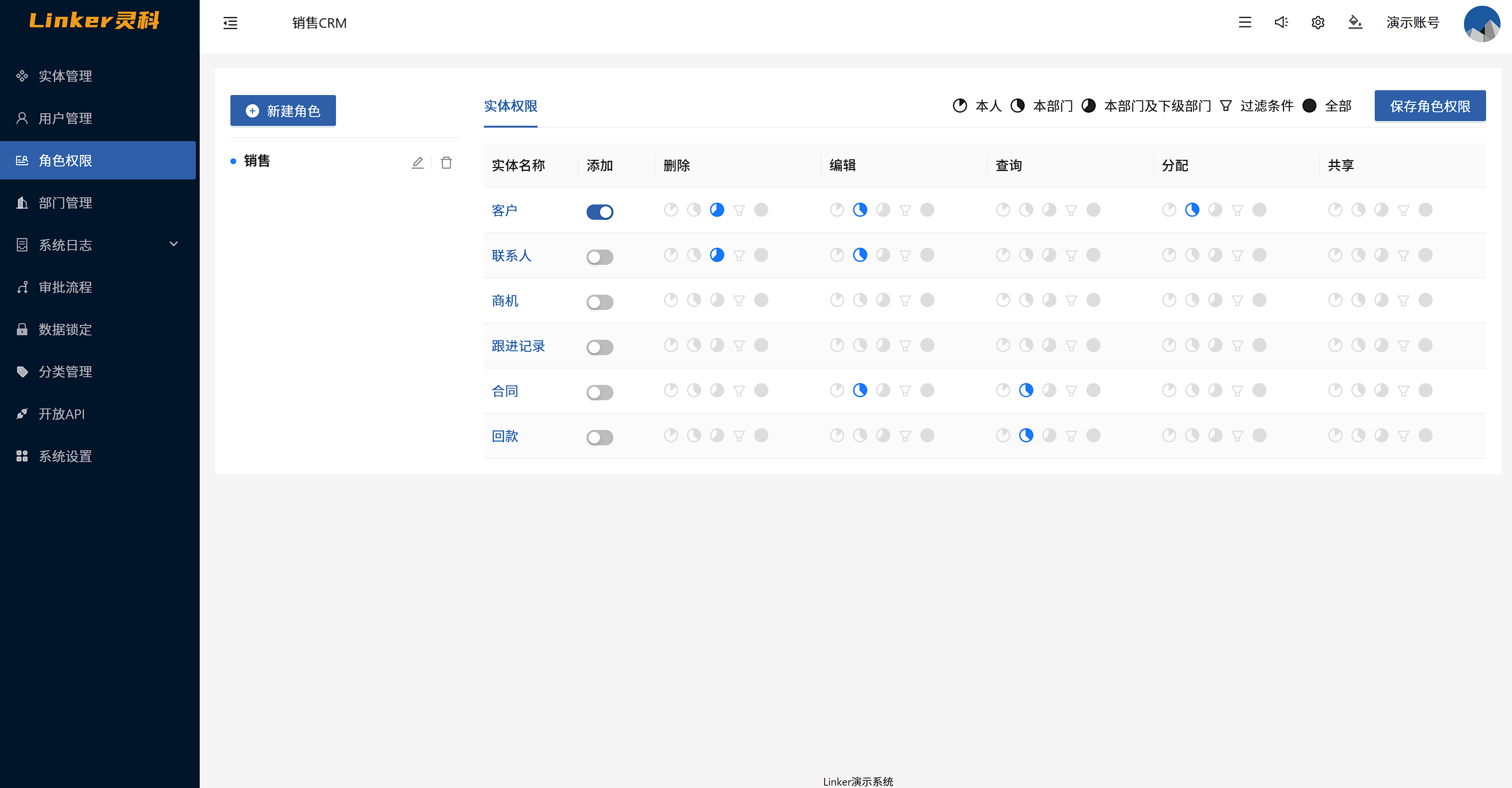
Task: Enable the 添加 toggle for 合同
Action: pos(600,392)
